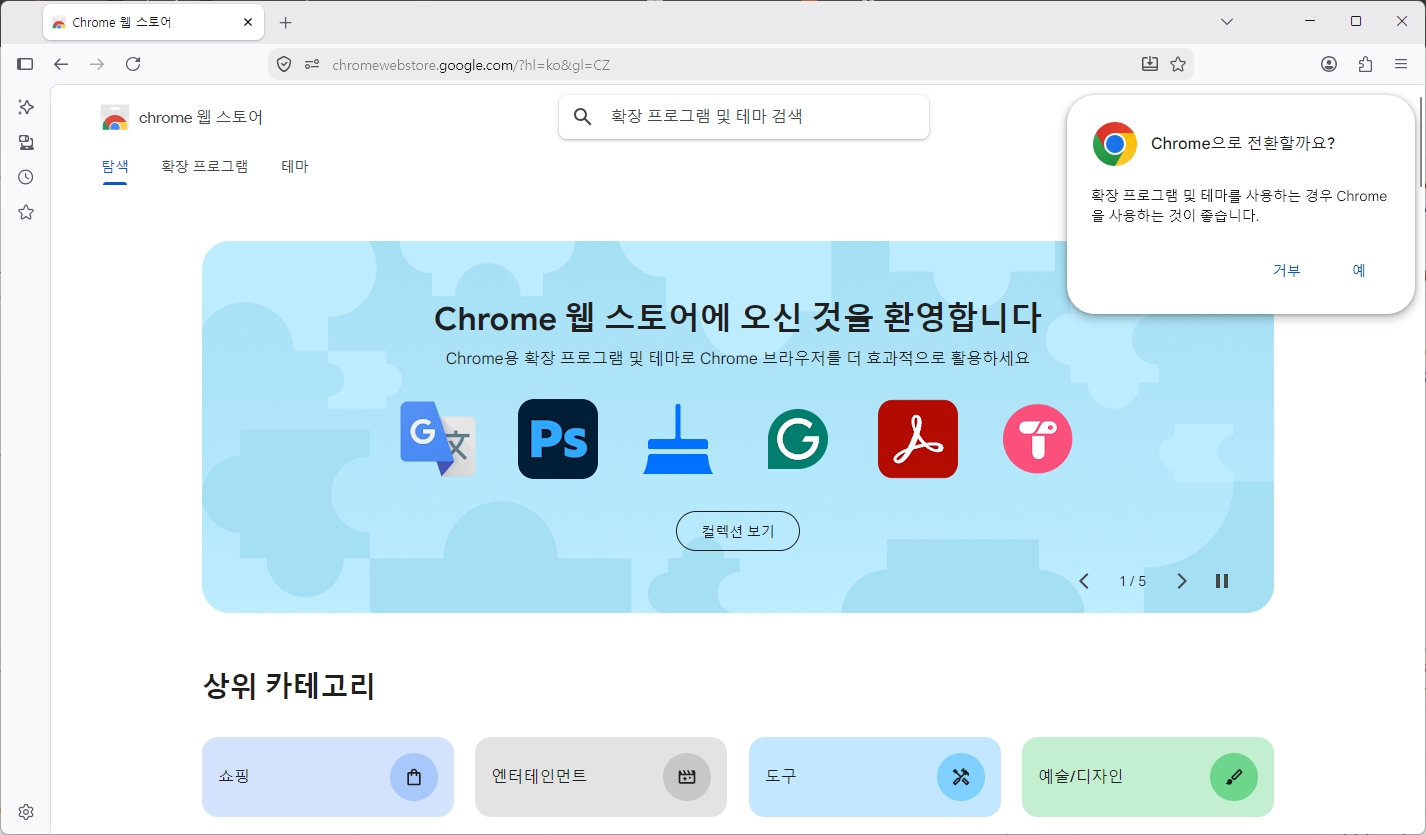Click the 컬렉션 보기 button

[x=738, y=531]
